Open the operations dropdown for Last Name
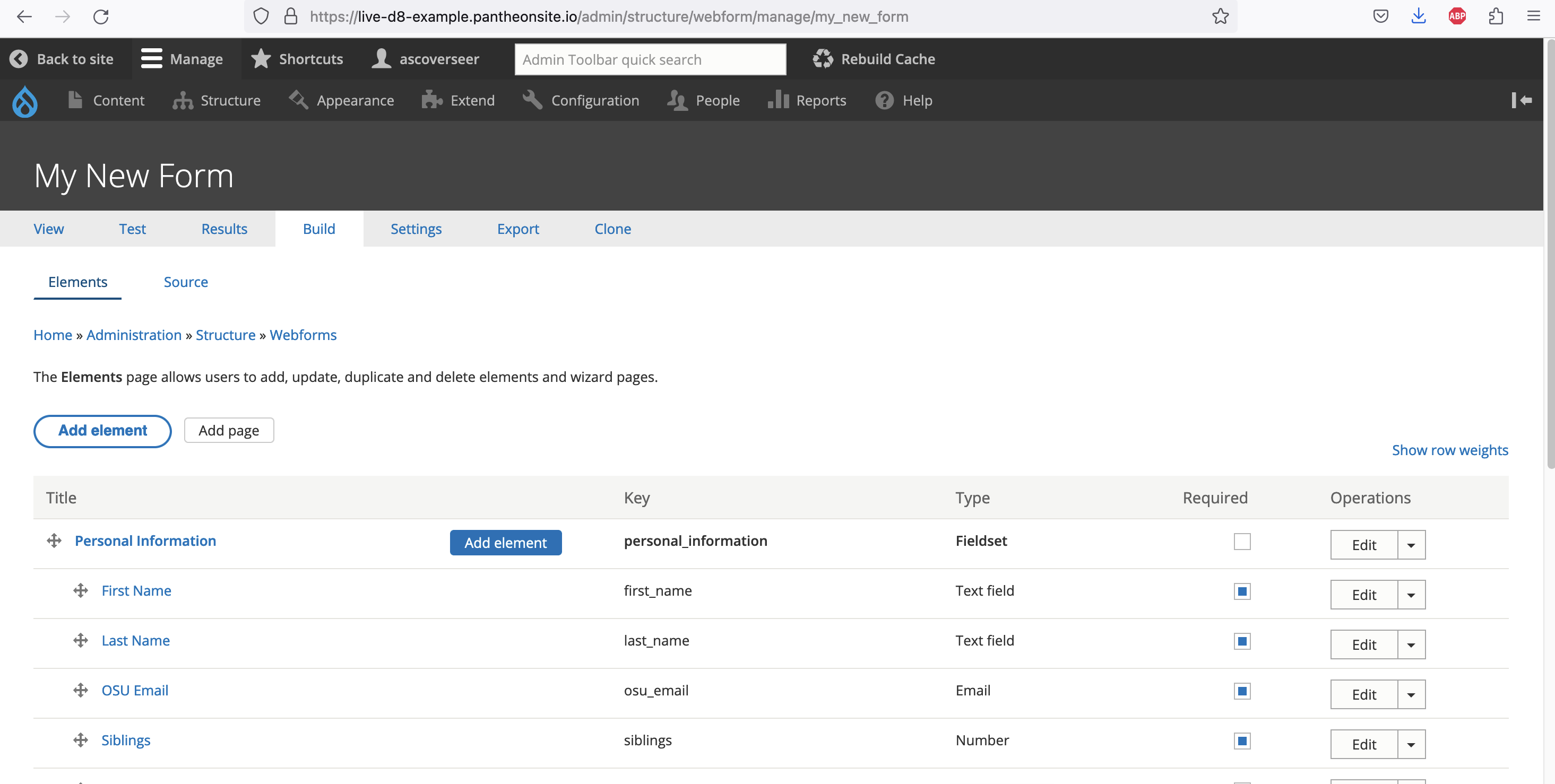 (x=1411, y=644)
